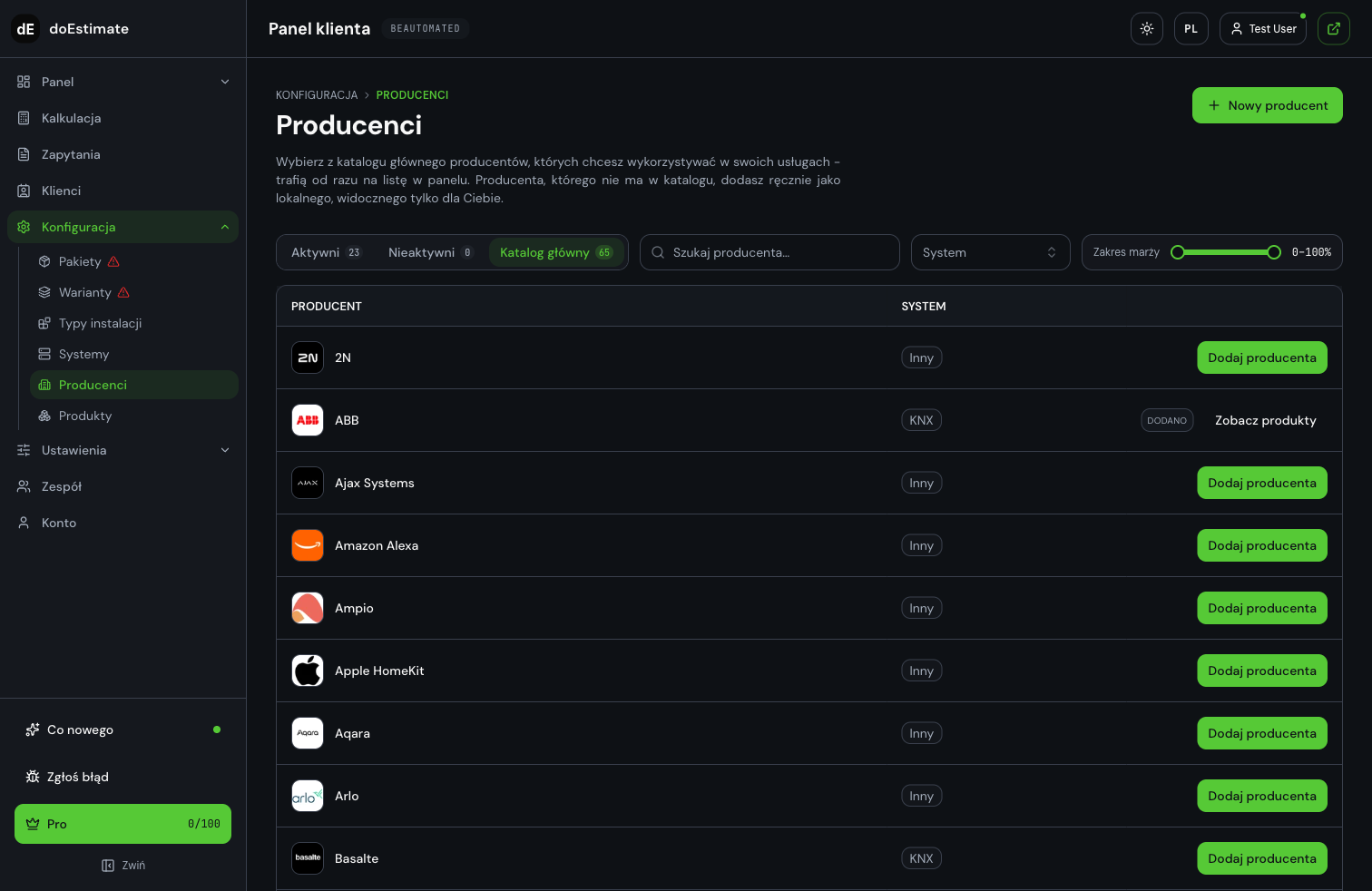Screen dimensions: 1372x891
Task: Expand the Panel menu chevron
Action: (x=225, y=82)
